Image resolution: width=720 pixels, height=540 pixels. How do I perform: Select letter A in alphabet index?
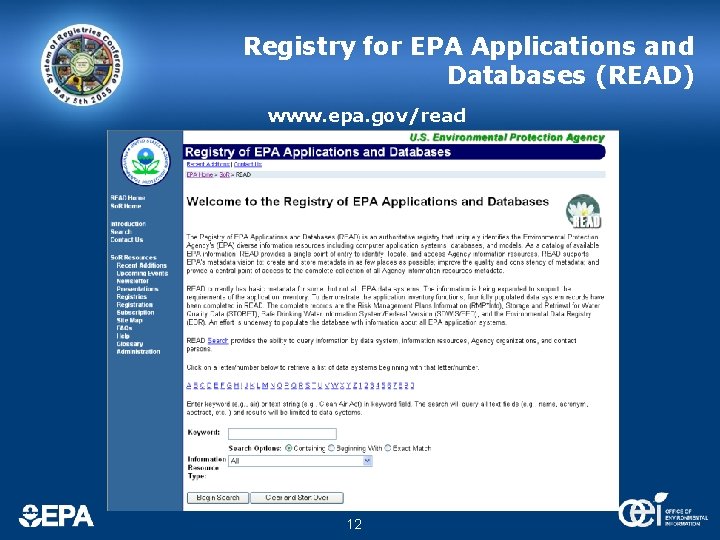[189, 386]
